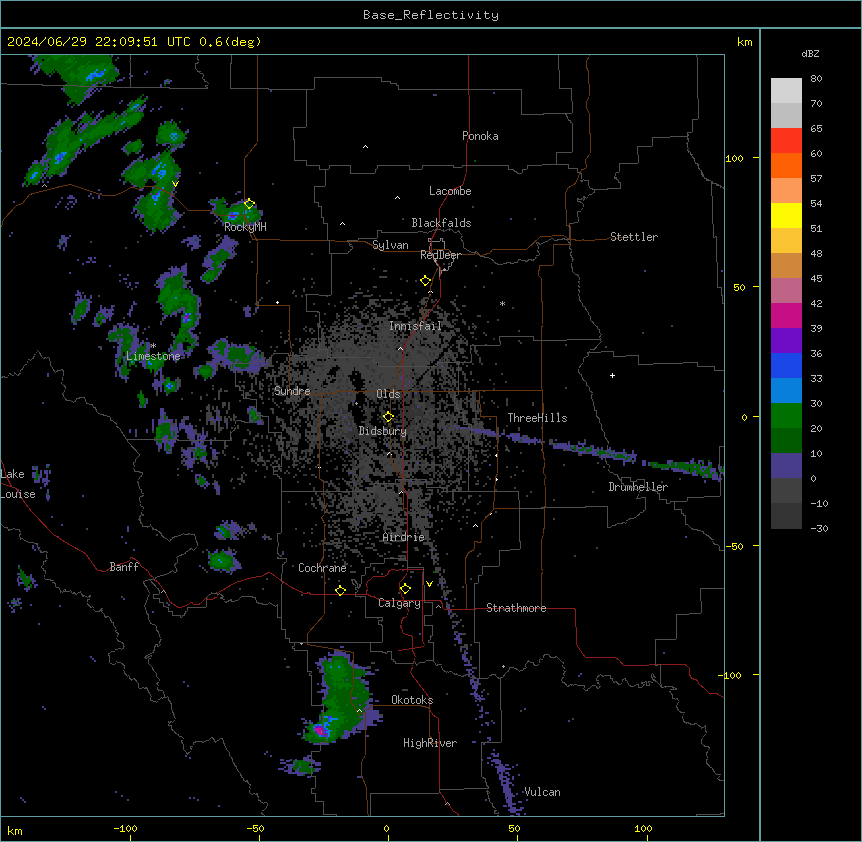
Task: Click the Lake Louise label at left edge
Action: pyautogui.click(x=18, y=484)
